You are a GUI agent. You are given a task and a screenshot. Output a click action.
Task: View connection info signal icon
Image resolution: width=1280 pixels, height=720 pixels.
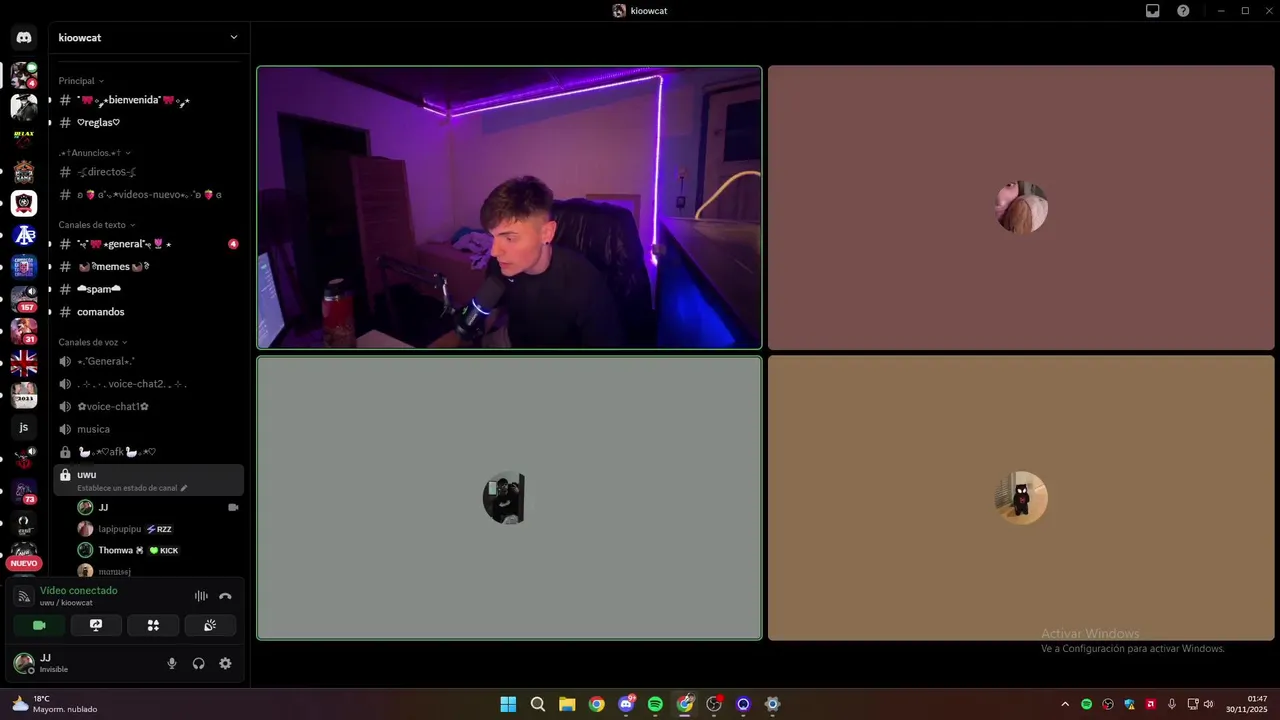[x=24, y=596]
